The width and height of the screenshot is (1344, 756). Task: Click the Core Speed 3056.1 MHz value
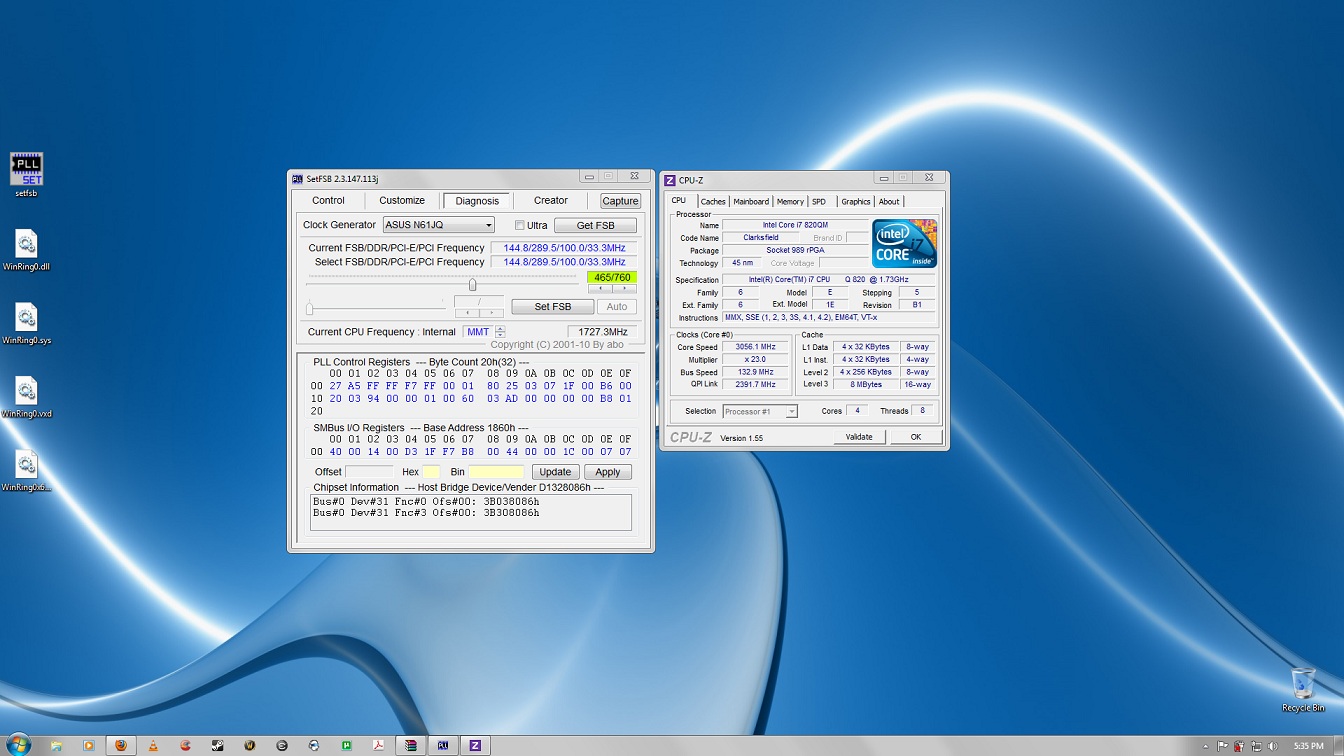pyautogui.click(x=755, y=347)
